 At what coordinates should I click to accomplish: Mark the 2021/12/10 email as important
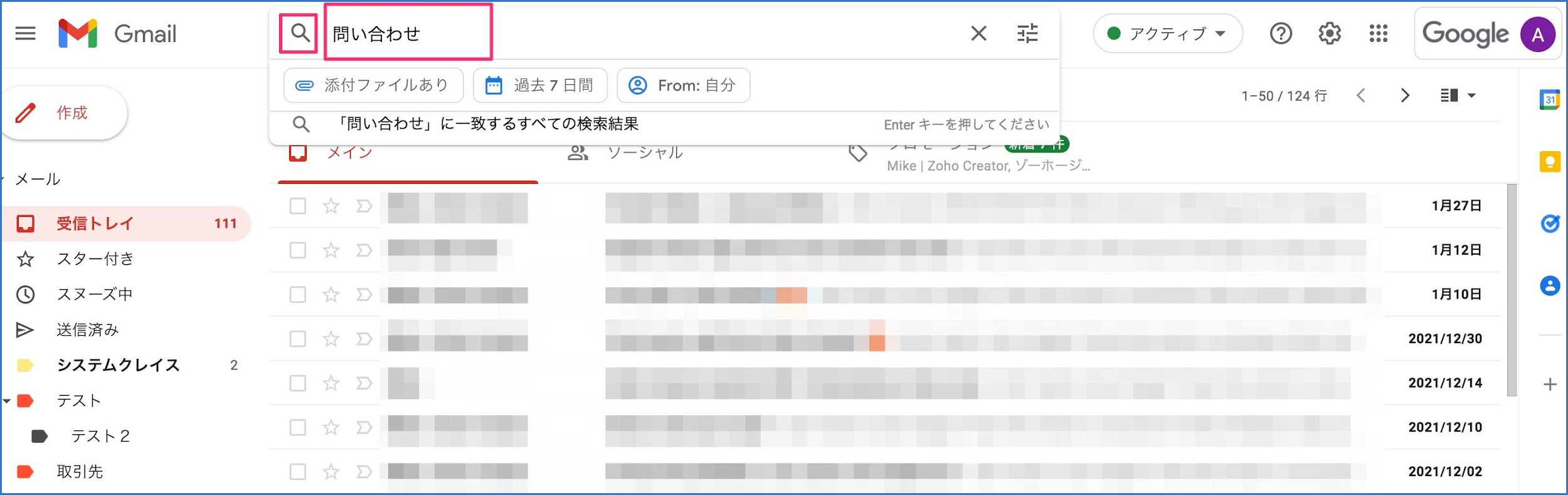(364, 427)
